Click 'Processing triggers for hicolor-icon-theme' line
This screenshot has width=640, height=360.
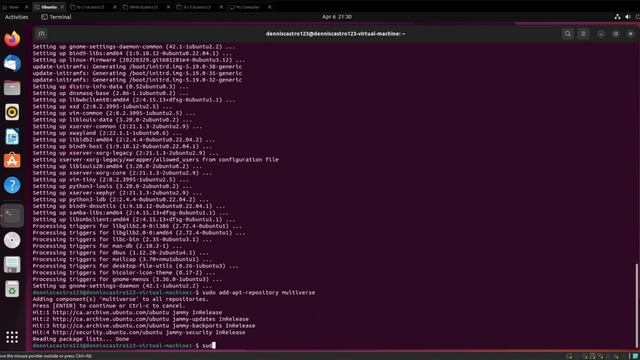point(124,273)
